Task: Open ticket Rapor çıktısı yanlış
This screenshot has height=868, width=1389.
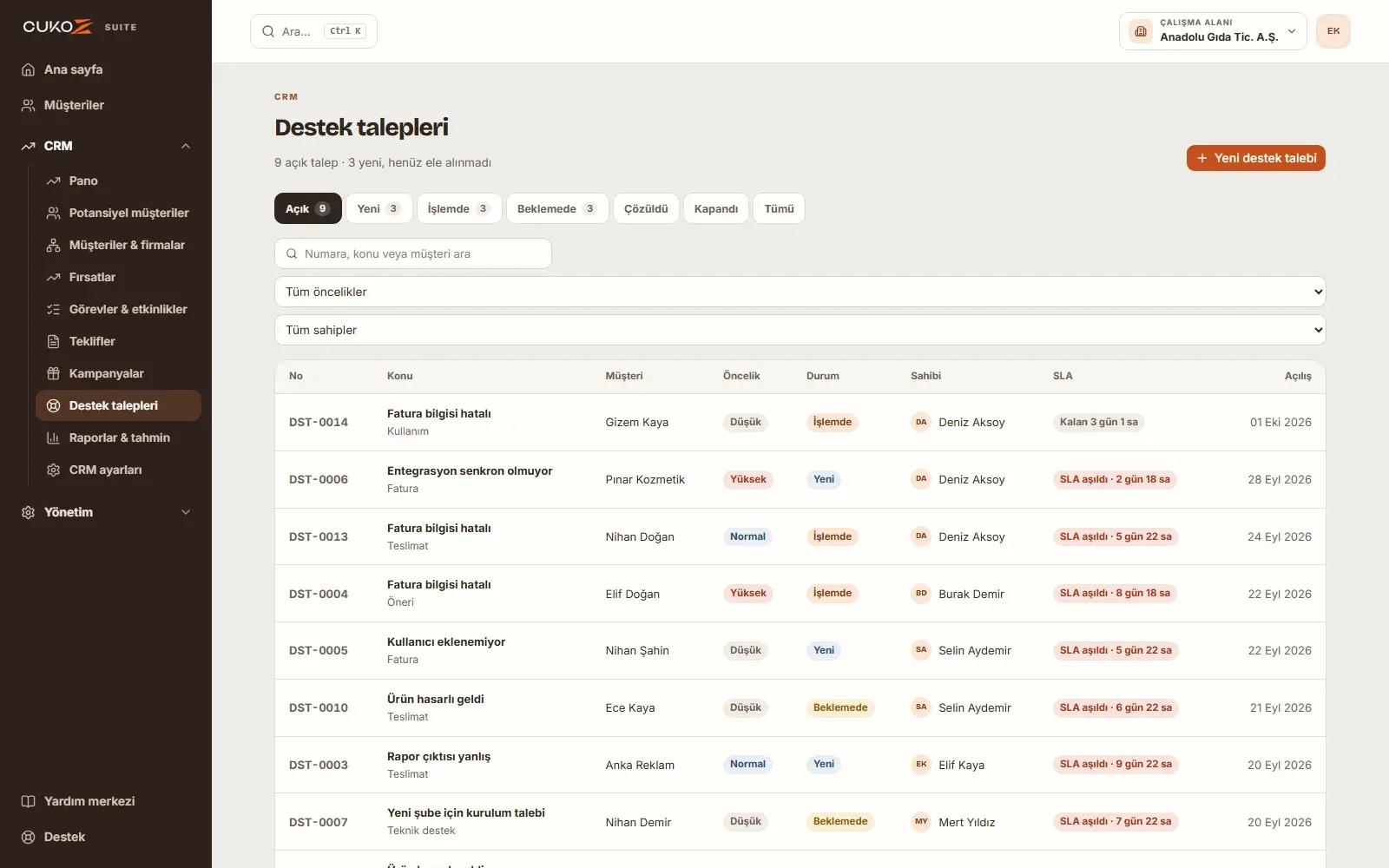Action: click(x=438, y=756)
